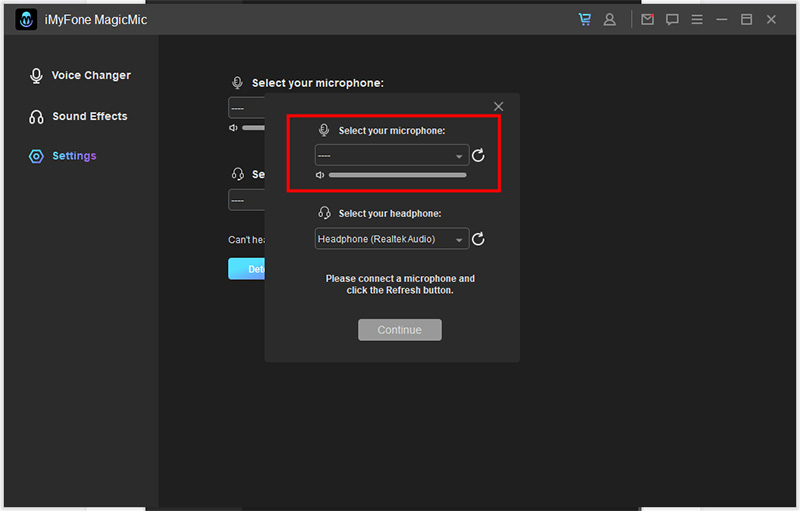Open the hamburger menu icon
The image size is (800, 511).
coord(697,19)
